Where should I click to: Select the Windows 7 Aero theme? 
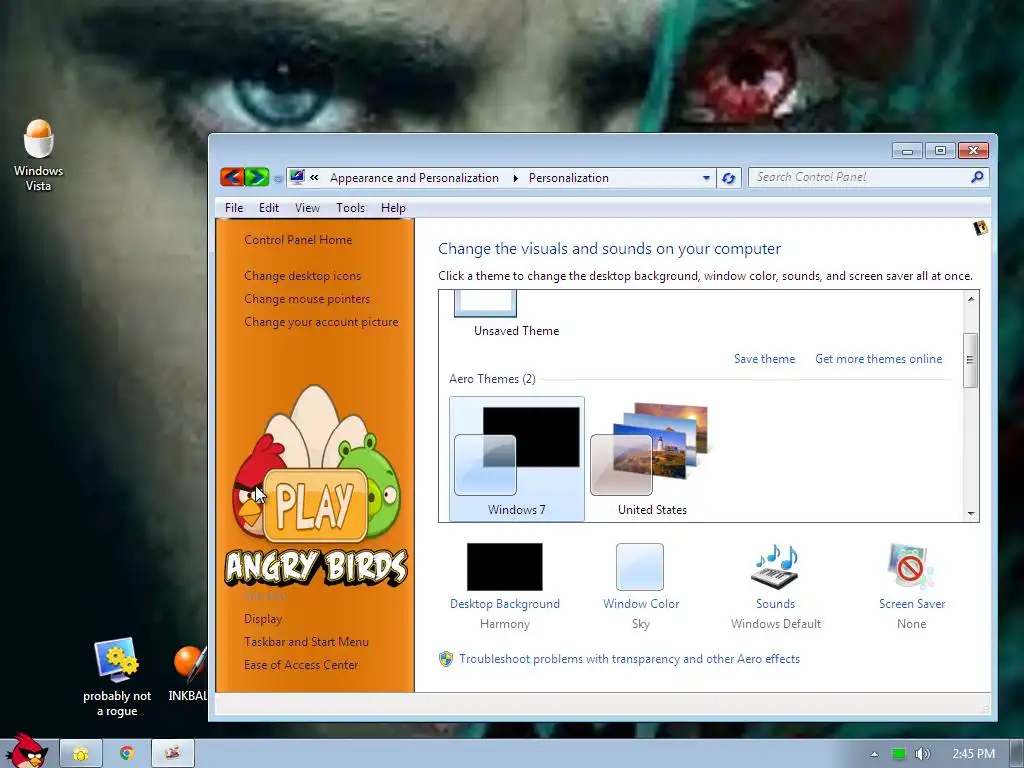pyautogui.click(x=517, y=458)
